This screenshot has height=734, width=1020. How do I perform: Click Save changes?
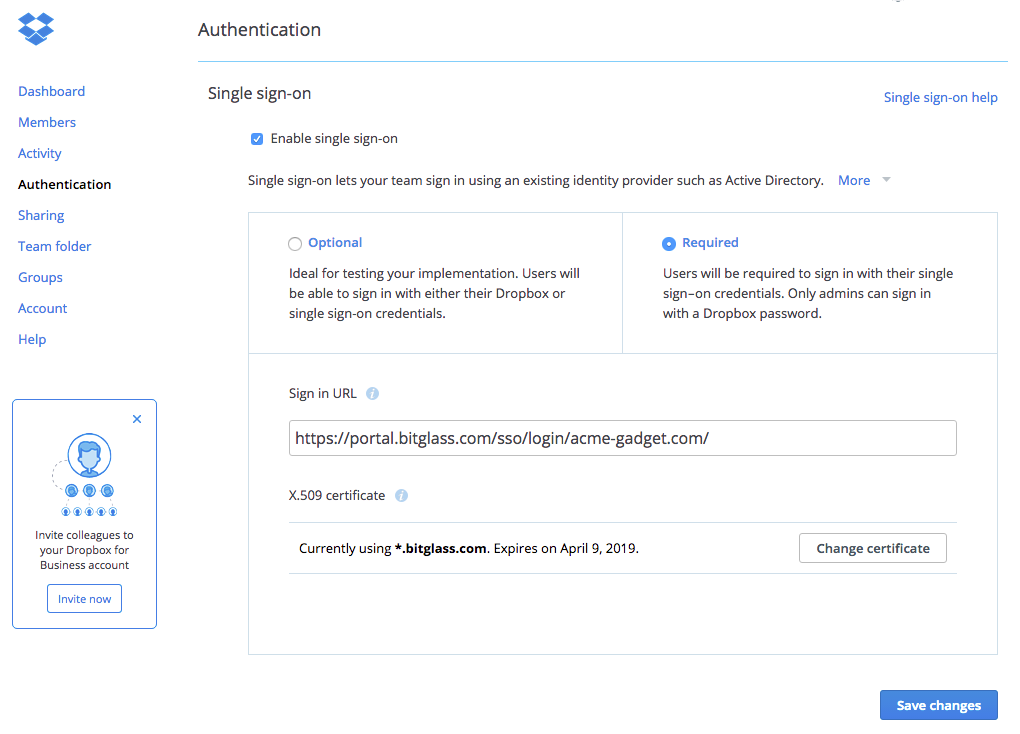click(937, 705)
